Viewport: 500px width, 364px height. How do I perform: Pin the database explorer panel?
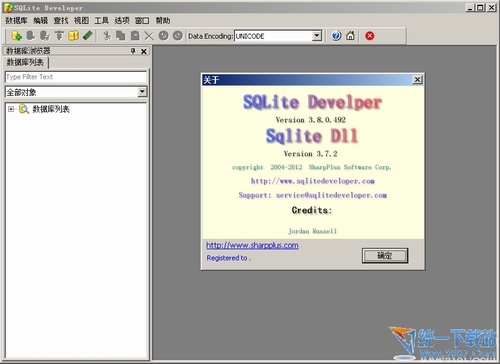coord(133,51)
